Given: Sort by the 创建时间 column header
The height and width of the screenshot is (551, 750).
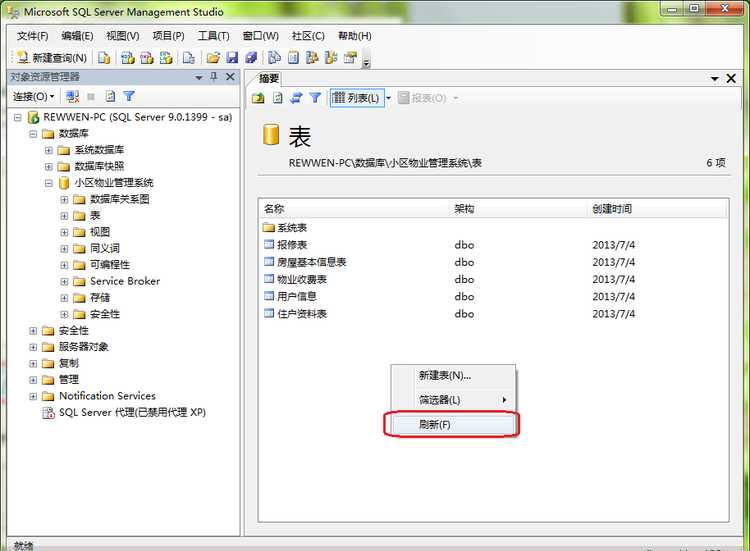Looking at the screenshot, I should 658,209.
